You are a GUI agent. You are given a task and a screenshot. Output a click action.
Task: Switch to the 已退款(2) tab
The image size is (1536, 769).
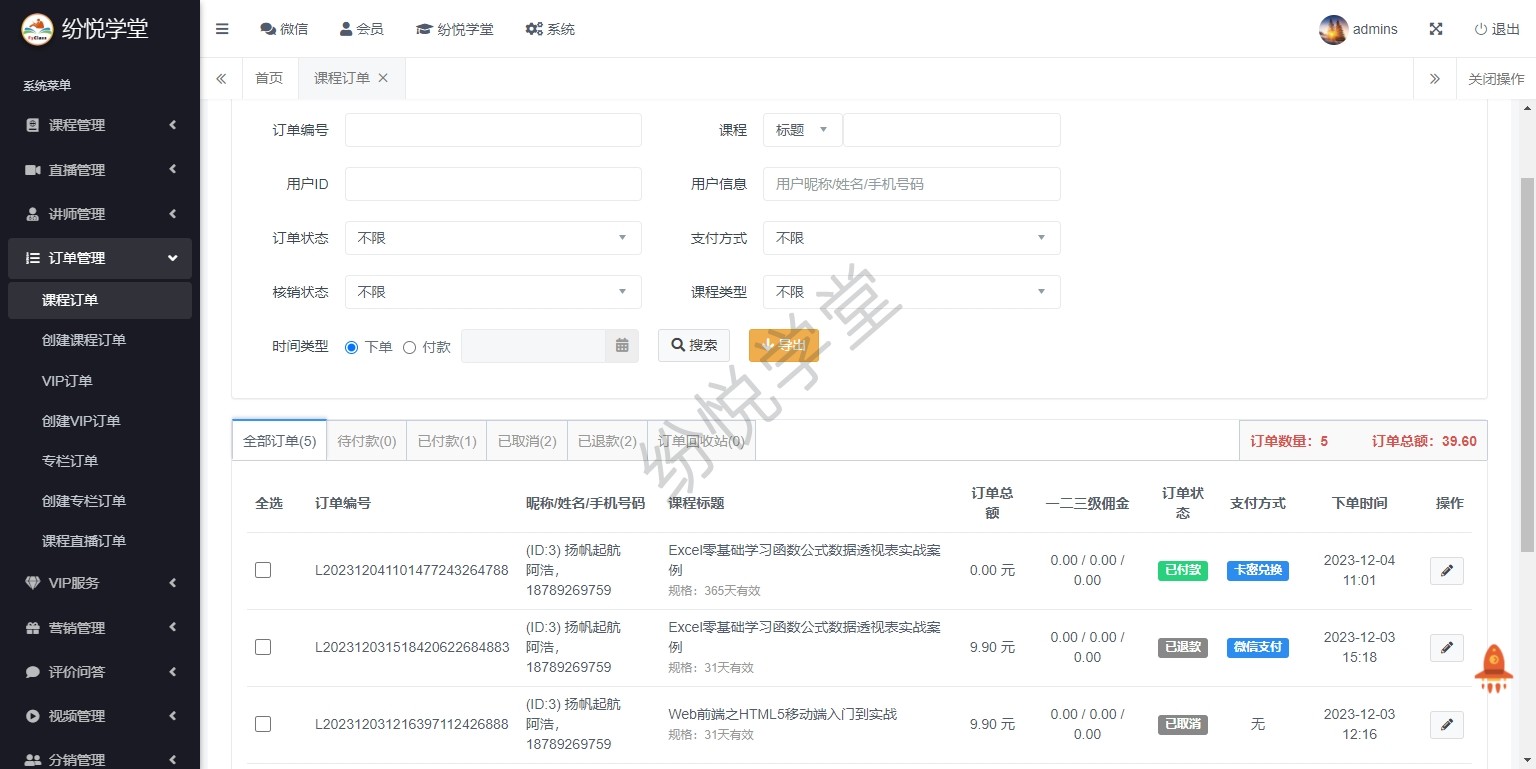[x=607, y=441]
